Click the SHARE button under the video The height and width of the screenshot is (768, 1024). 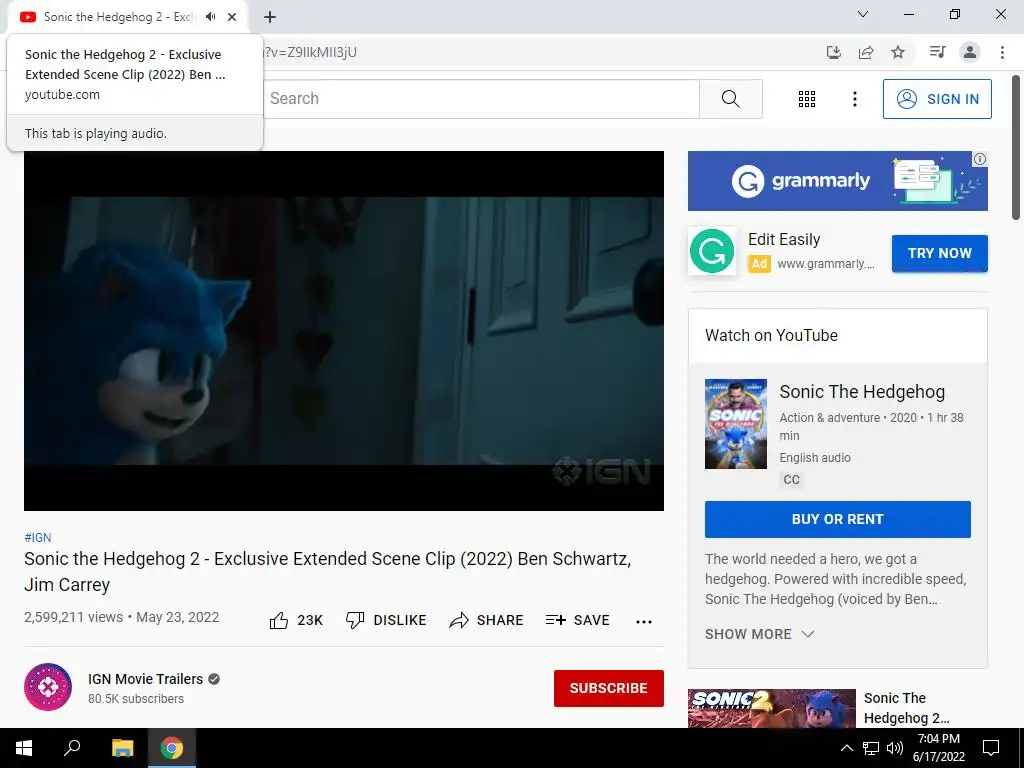click(486, 620)
